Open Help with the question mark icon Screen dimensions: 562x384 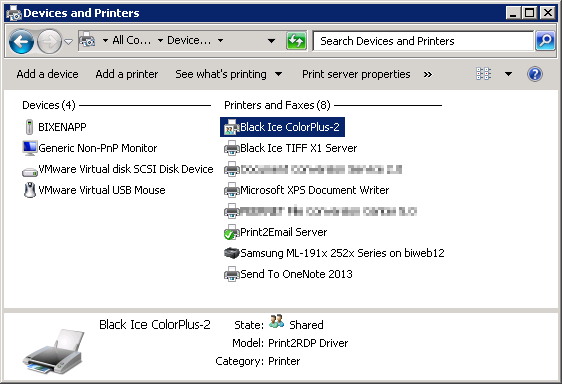click(x=535, y=74)
